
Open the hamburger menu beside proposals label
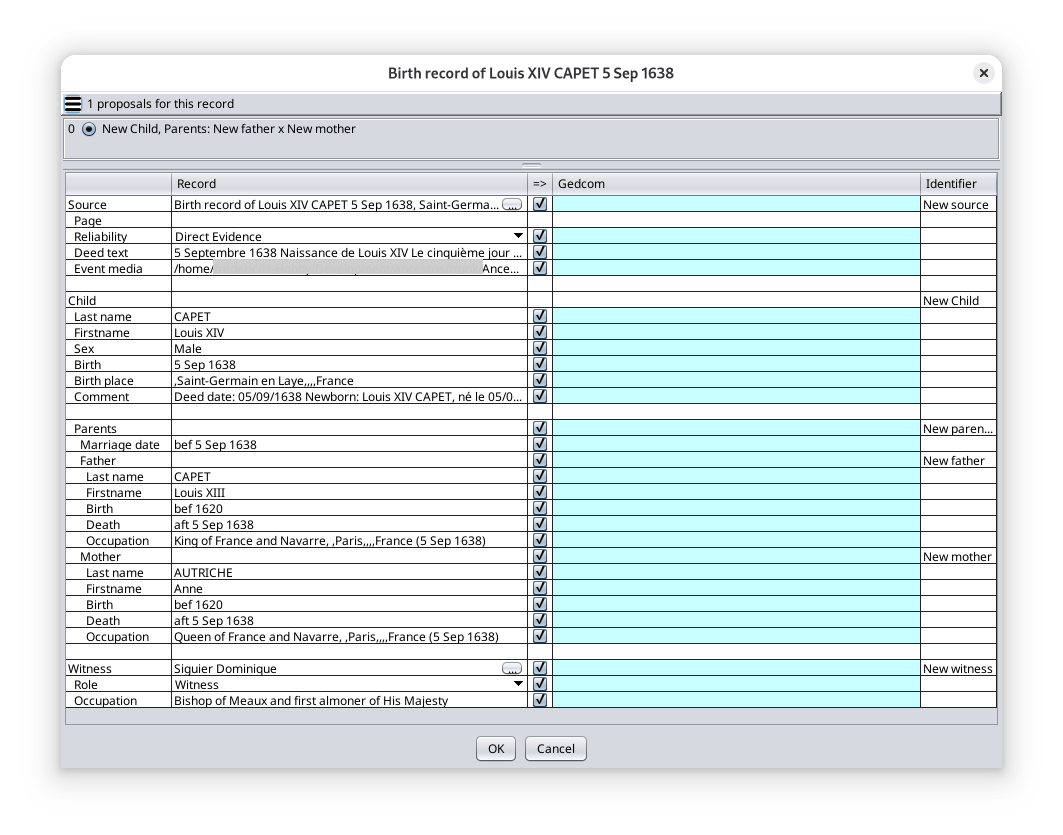(x=73, y=104)
